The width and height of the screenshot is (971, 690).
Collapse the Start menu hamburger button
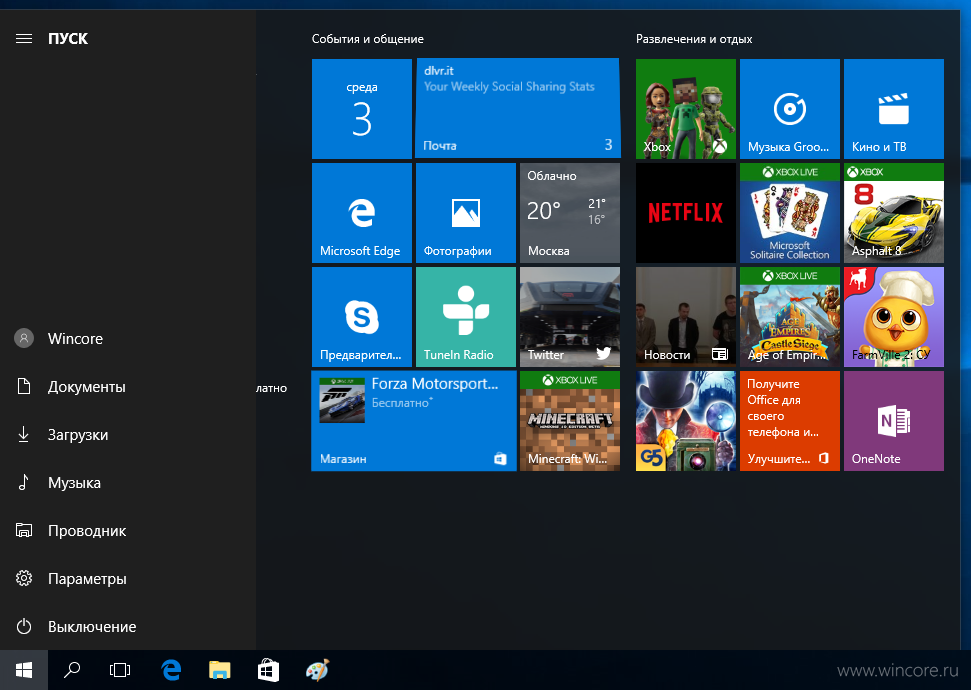click(24, 38)
